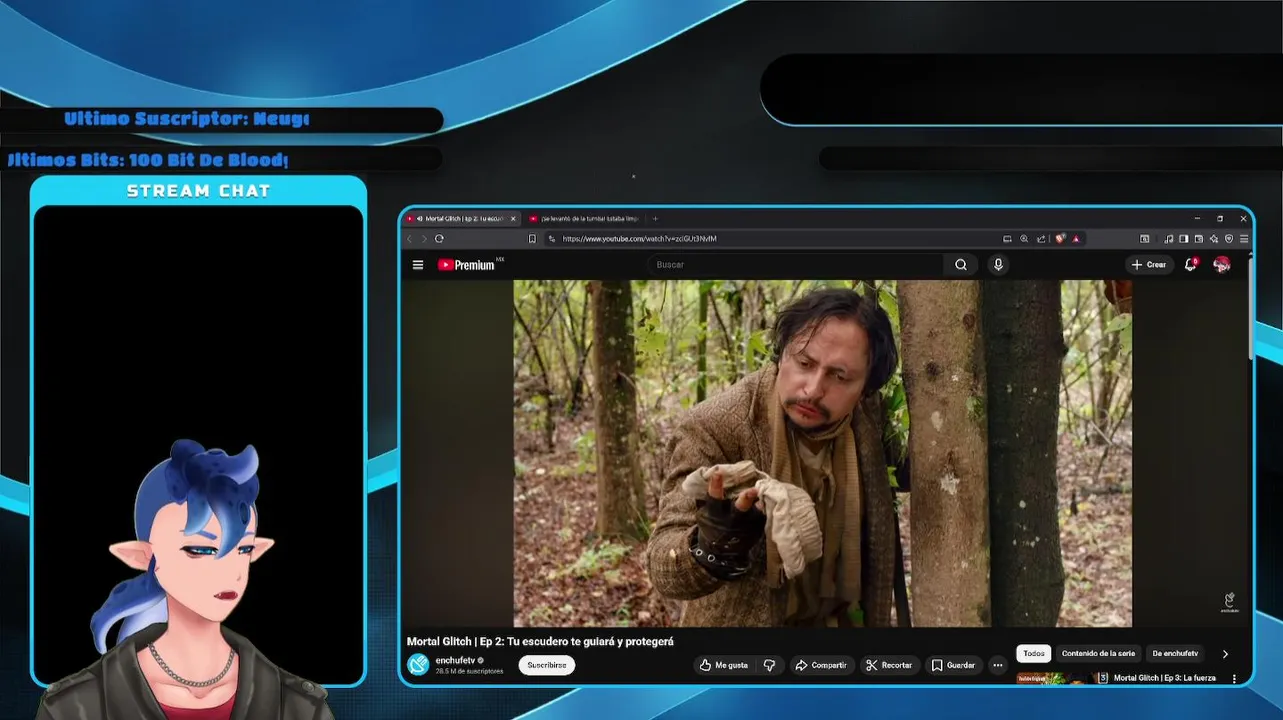Select the Todos filter chip

pyautogui.click(x=1034, y=654)
